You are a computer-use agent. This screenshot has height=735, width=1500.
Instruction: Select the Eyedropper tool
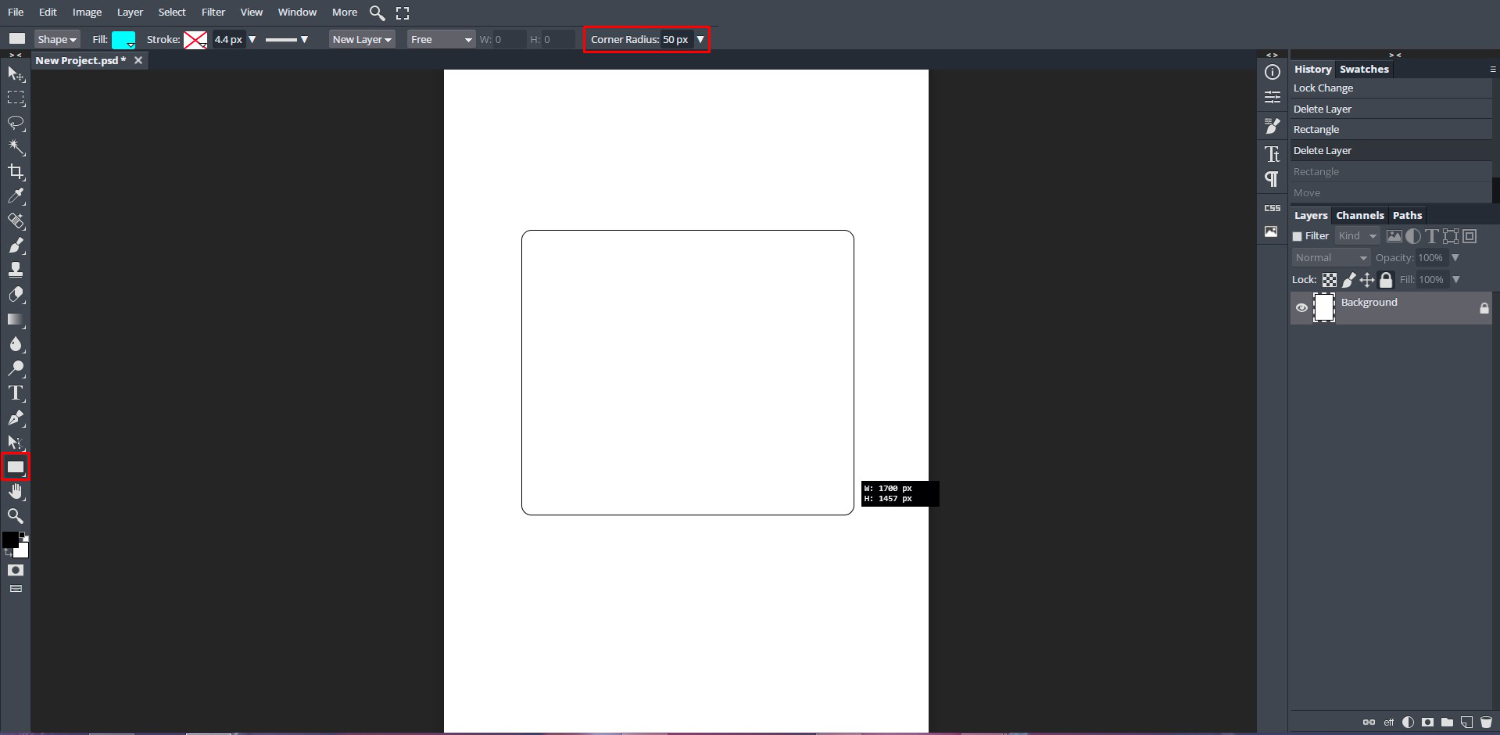[x=16, y=196]
